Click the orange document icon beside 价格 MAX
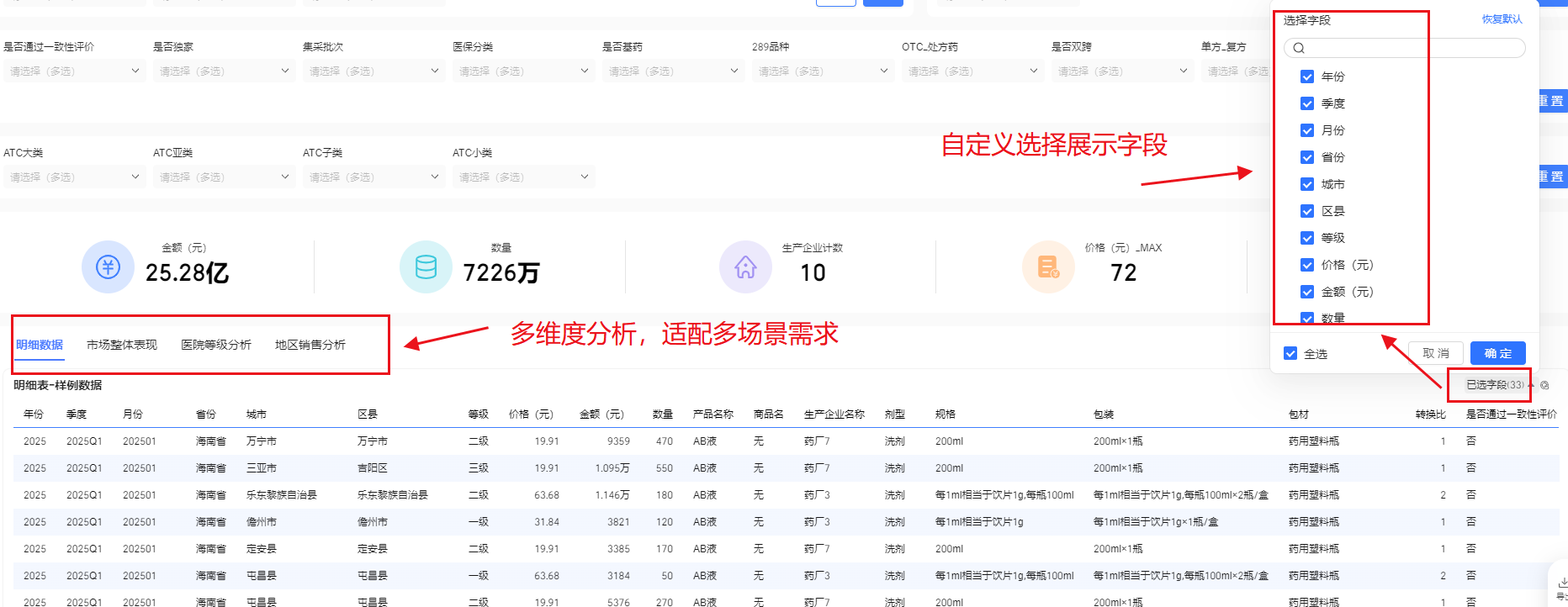 click(x=1048, y=267)
